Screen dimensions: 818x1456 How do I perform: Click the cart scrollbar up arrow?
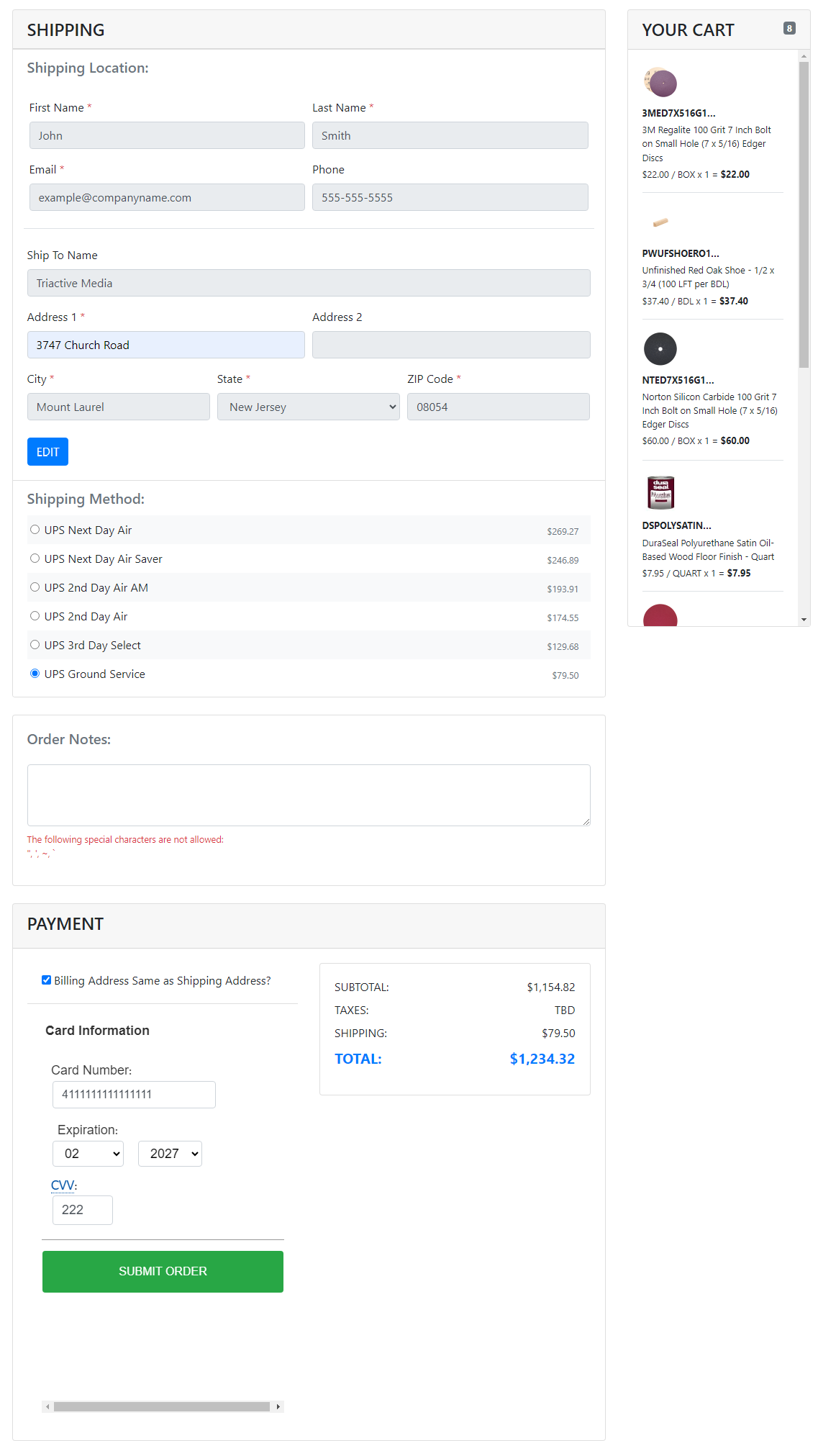(804, 55)
